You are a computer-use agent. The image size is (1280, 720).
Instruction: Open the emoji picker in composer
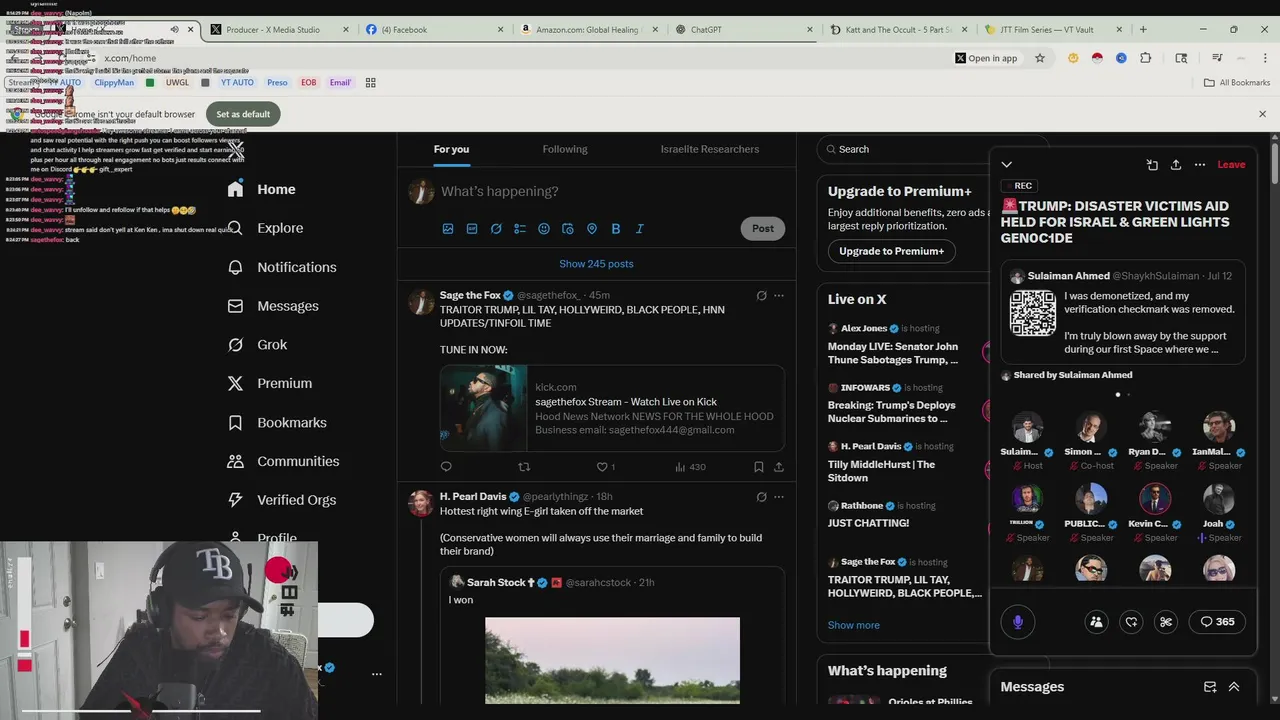coord(544,229)
